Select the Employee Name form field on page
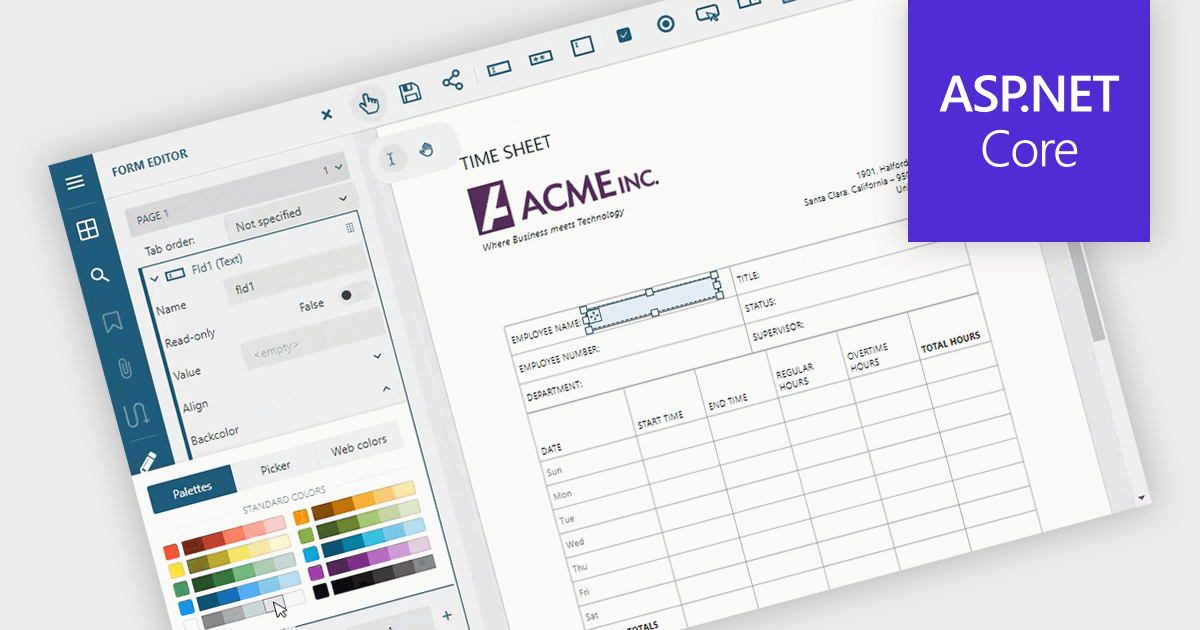This screenshot has width=1200, height=630. 653,302
